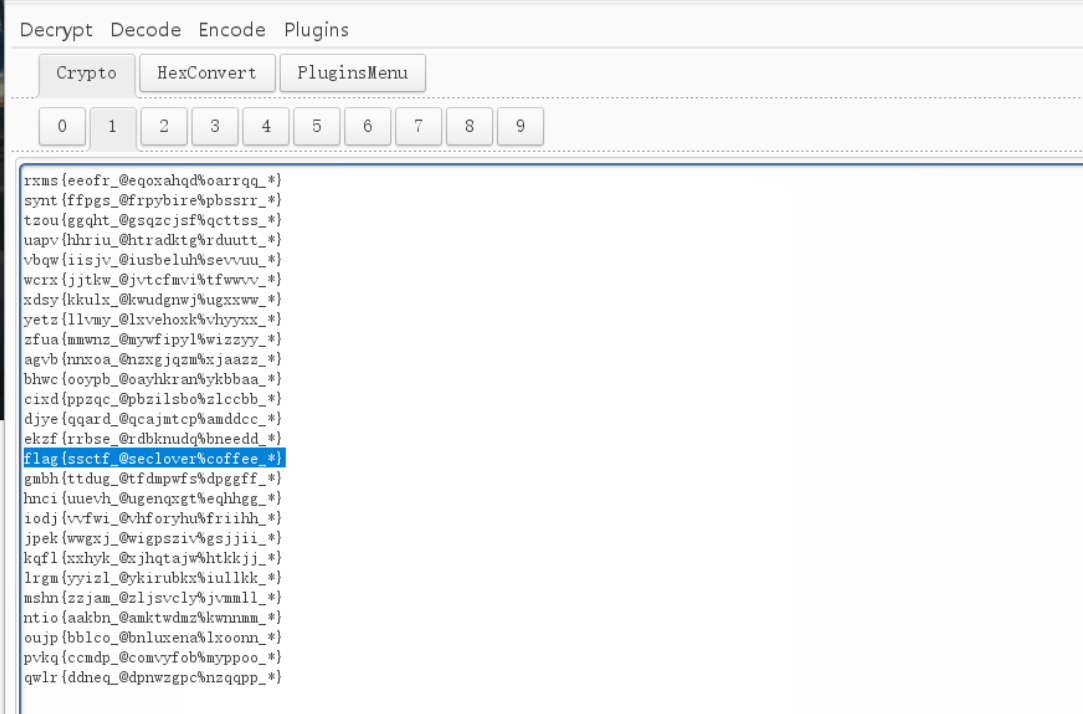The image size is (1083, 714).
Task: Click the line starting with iodj{vvfwi
Action: 153,519
